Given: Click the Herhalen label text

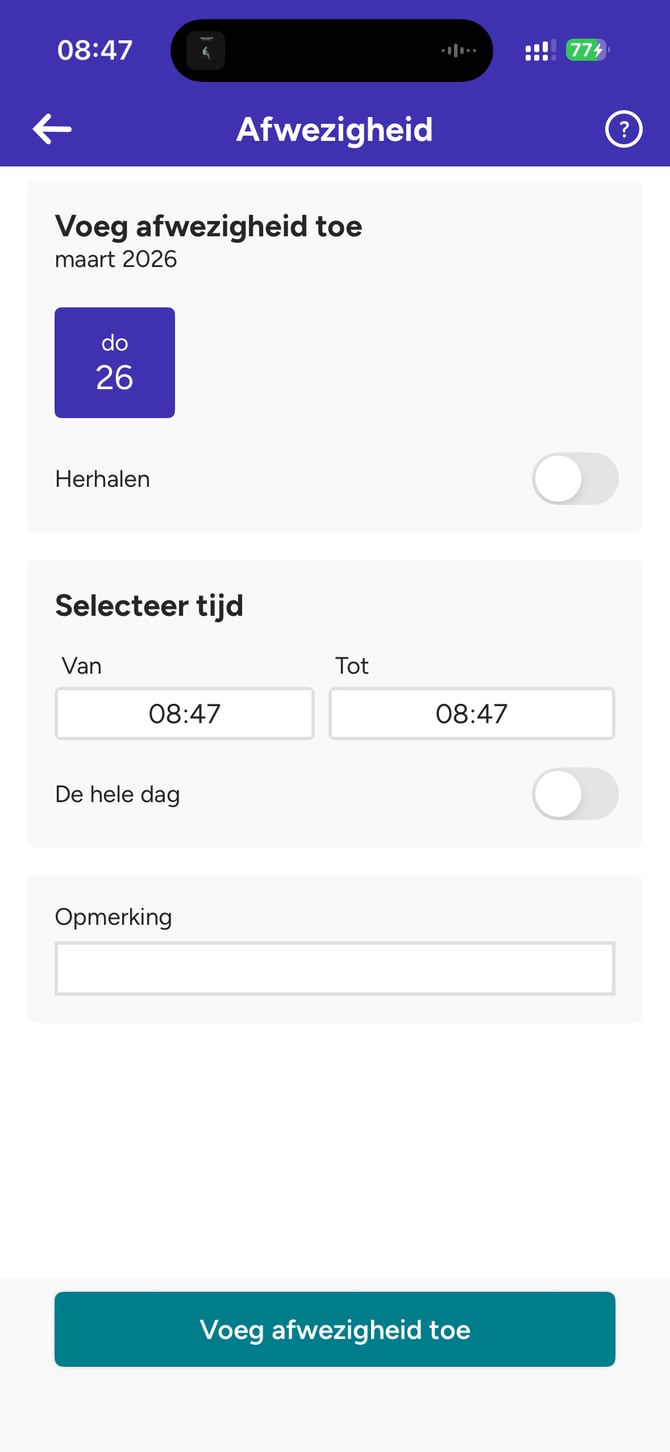Looking at the screenshot, I should [x=103, y=479].
